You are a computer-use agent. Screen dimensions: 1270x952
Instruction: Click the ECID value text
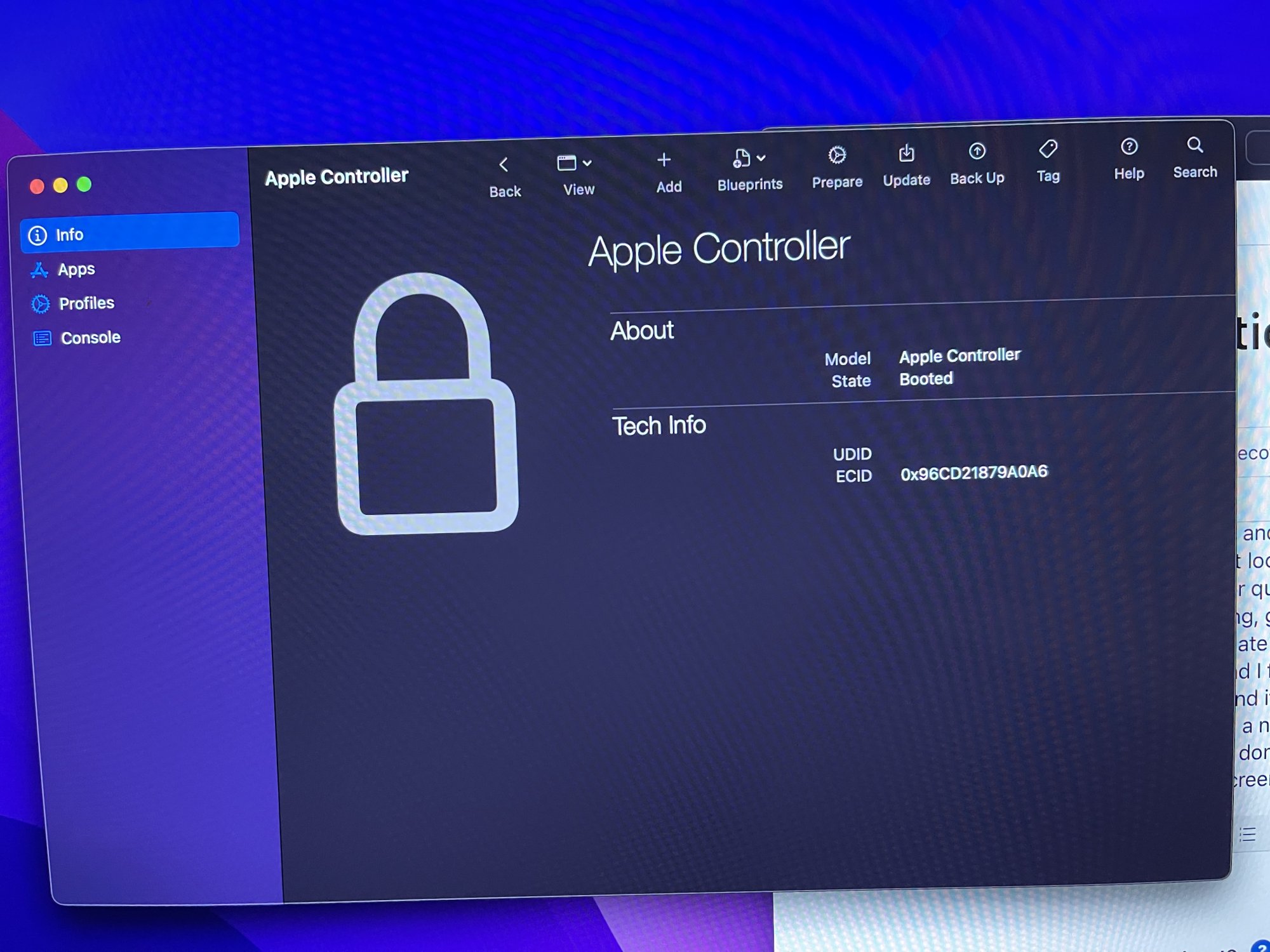[973, 473]
